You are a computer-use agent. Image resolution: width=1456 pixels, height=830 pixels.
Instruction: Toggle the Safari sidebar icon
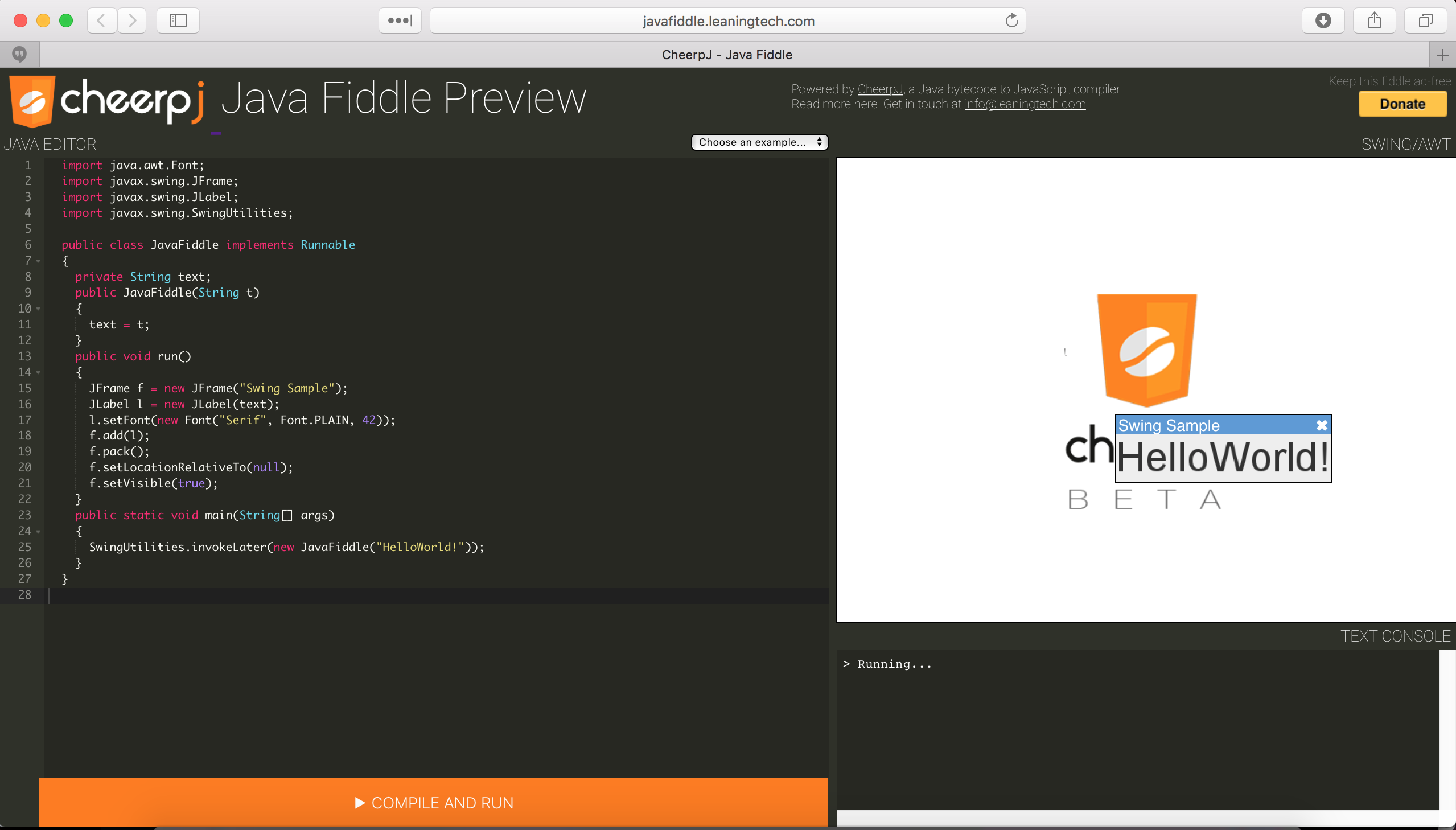178,21
